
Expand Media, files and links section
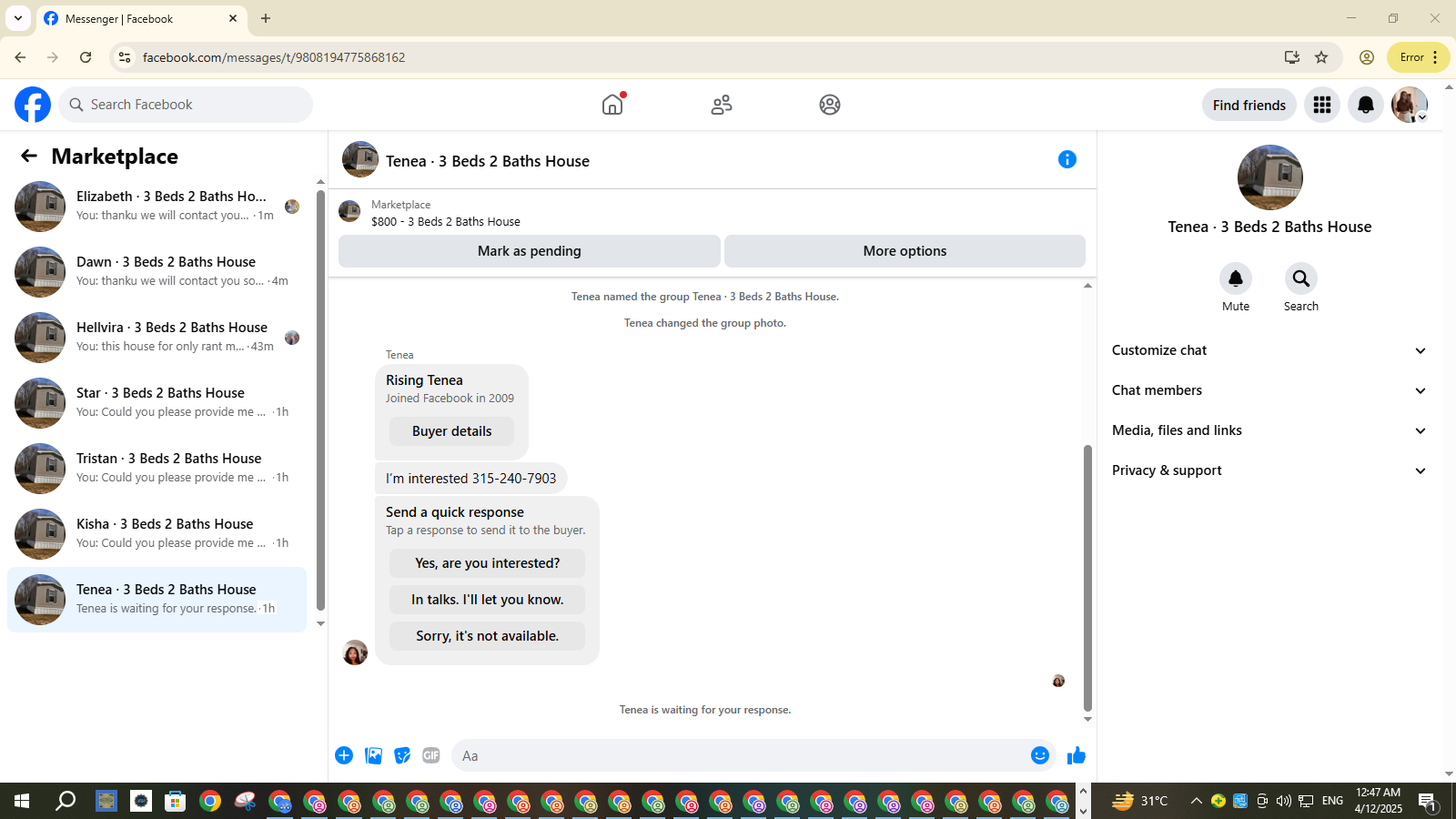click(1269, 430)
